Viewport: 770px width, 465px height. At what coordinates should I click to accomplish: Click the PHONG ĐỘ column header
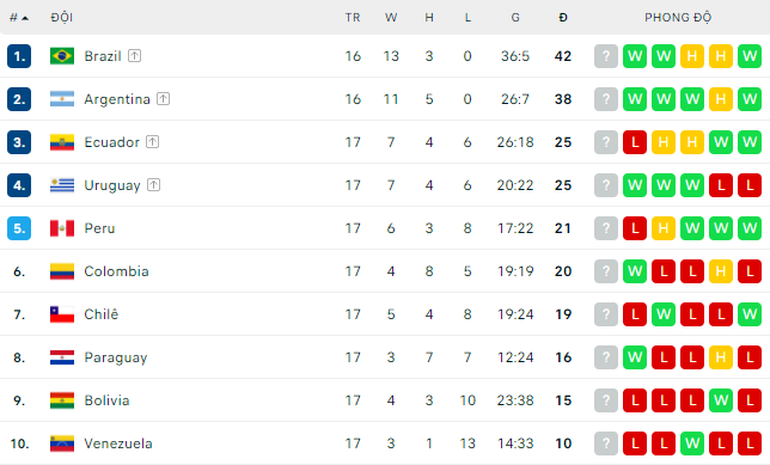tap(678, 18)
